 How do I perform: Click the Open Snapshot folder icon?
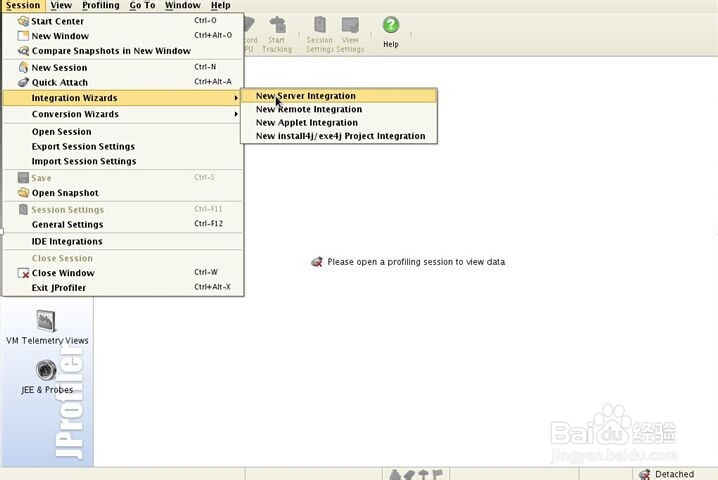click(x=23, y=192)
